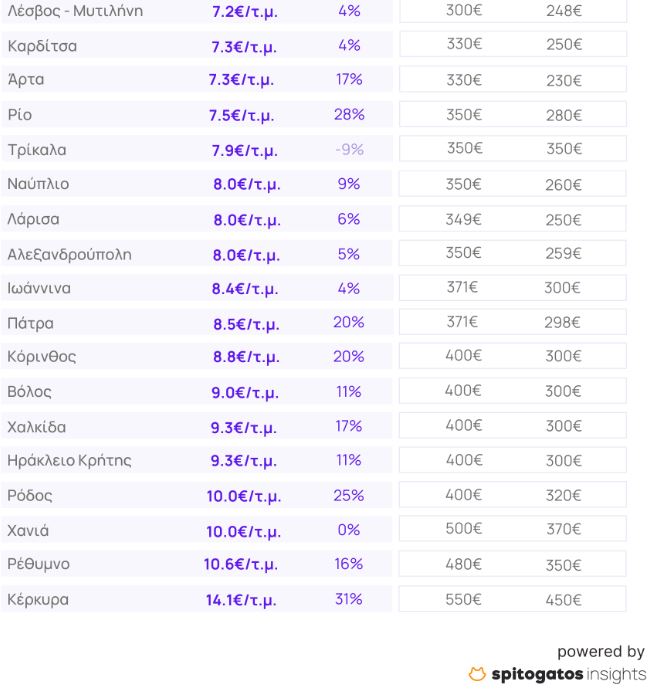This screenshot has height=698, width=659.
Task: Click the 500€ value in Χανιά row
Action: click(x=464, y=529)
